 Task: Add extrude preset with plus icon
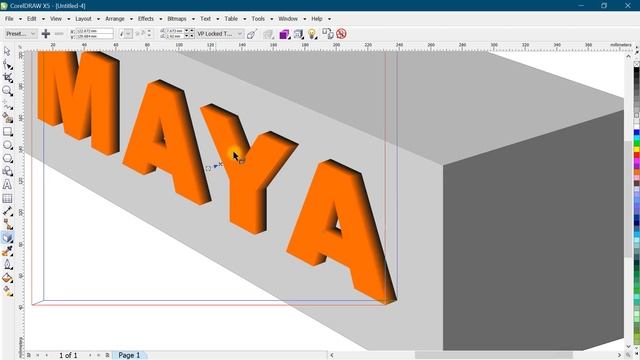46,34
